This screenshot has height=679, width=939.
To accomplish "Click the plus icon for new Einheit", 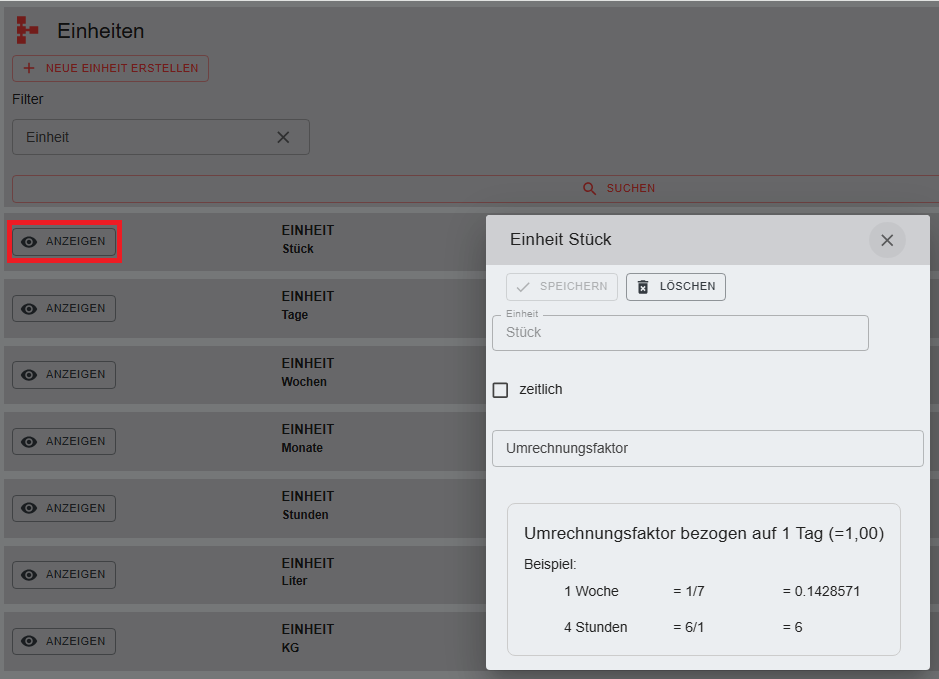I will click(28, 69).
